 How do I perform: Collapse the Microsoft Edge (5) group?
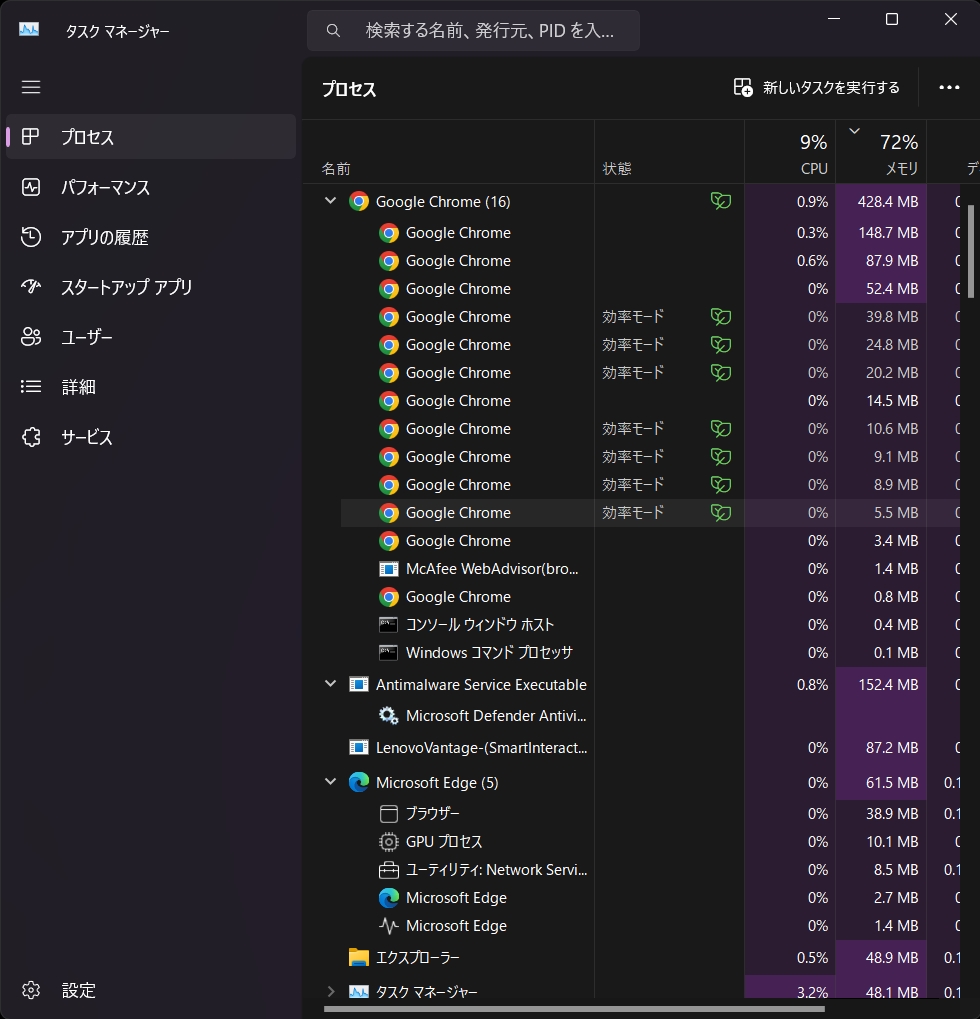(330, 781)
